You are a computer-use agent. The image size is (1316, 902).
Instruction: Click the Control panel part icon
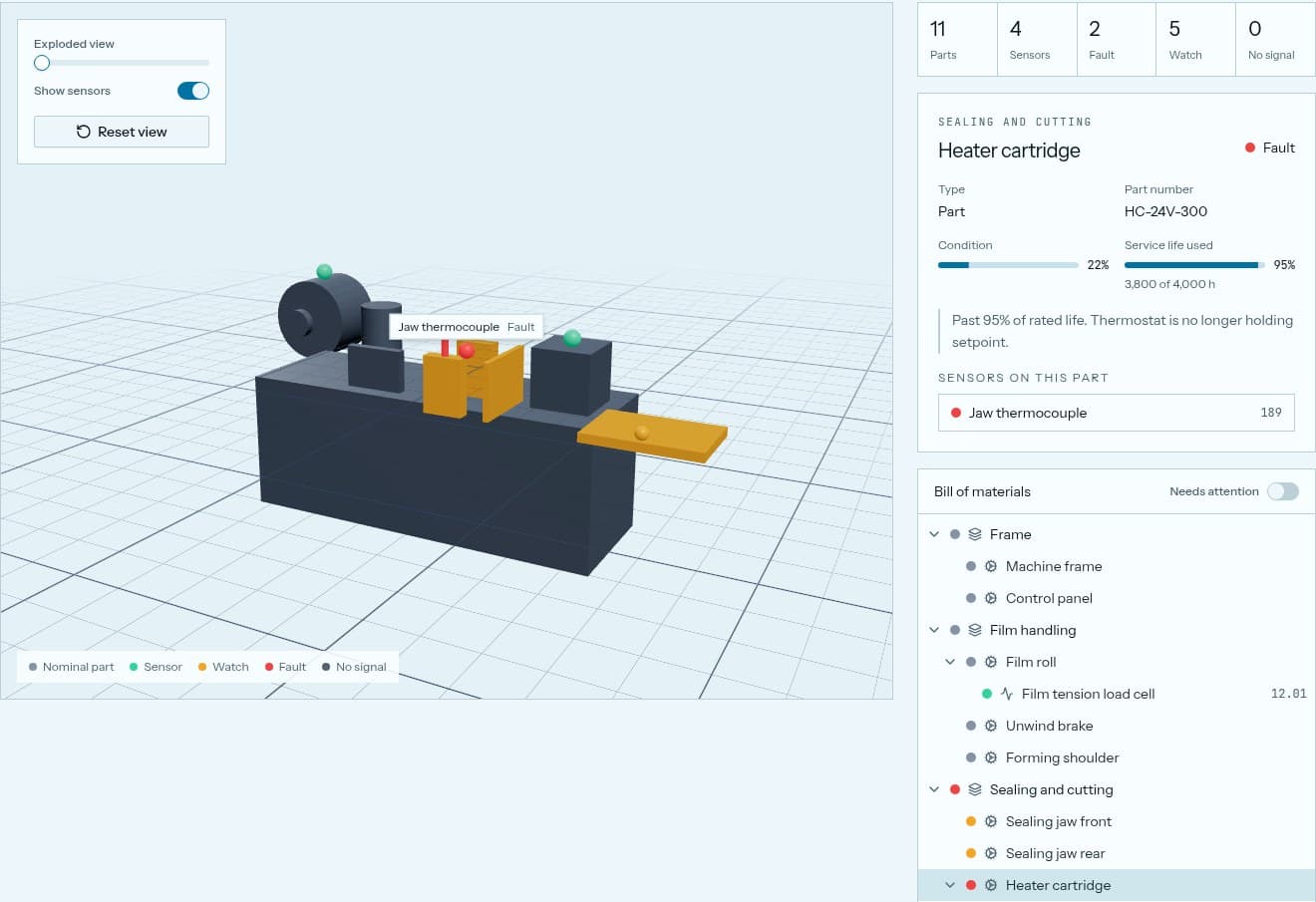coord(991,598)
